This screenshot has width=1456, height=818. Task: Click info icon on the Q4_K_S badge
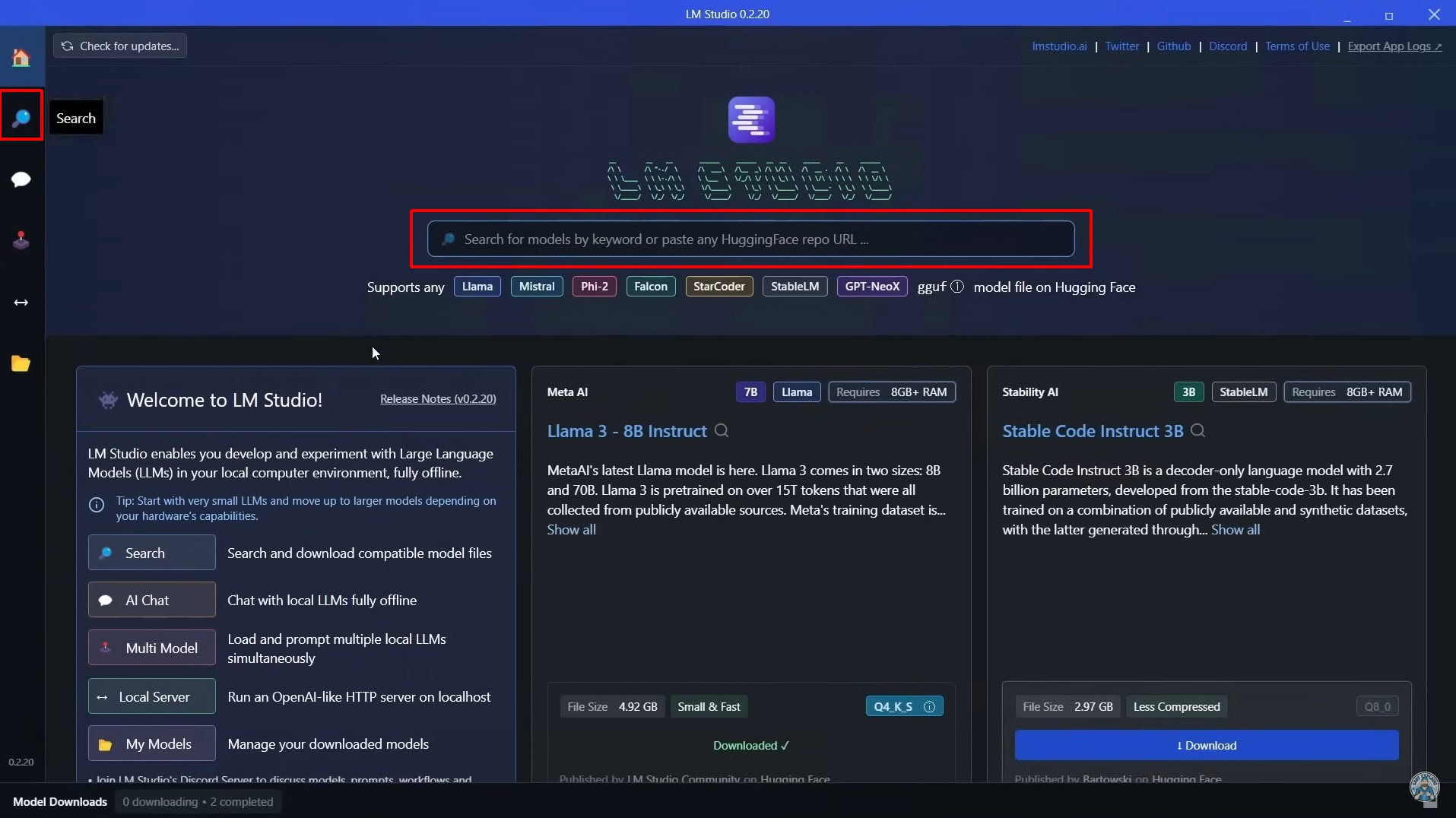pyautogui.click(x=929, y=707)
